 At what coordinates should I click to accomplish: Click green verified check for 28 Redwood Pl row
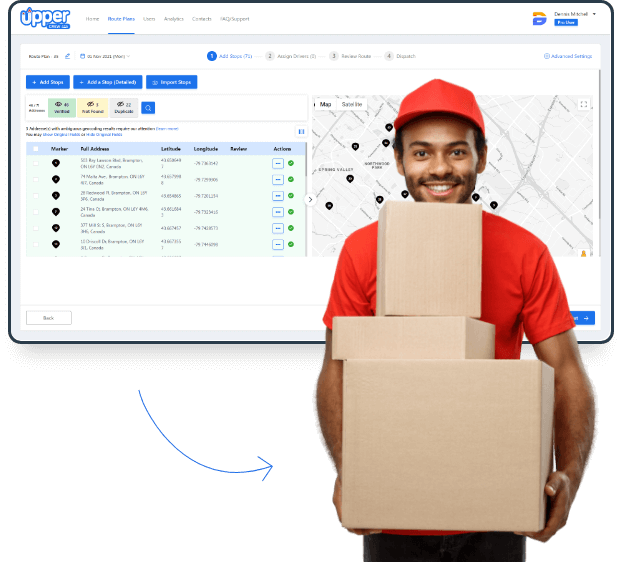(291, 196)
